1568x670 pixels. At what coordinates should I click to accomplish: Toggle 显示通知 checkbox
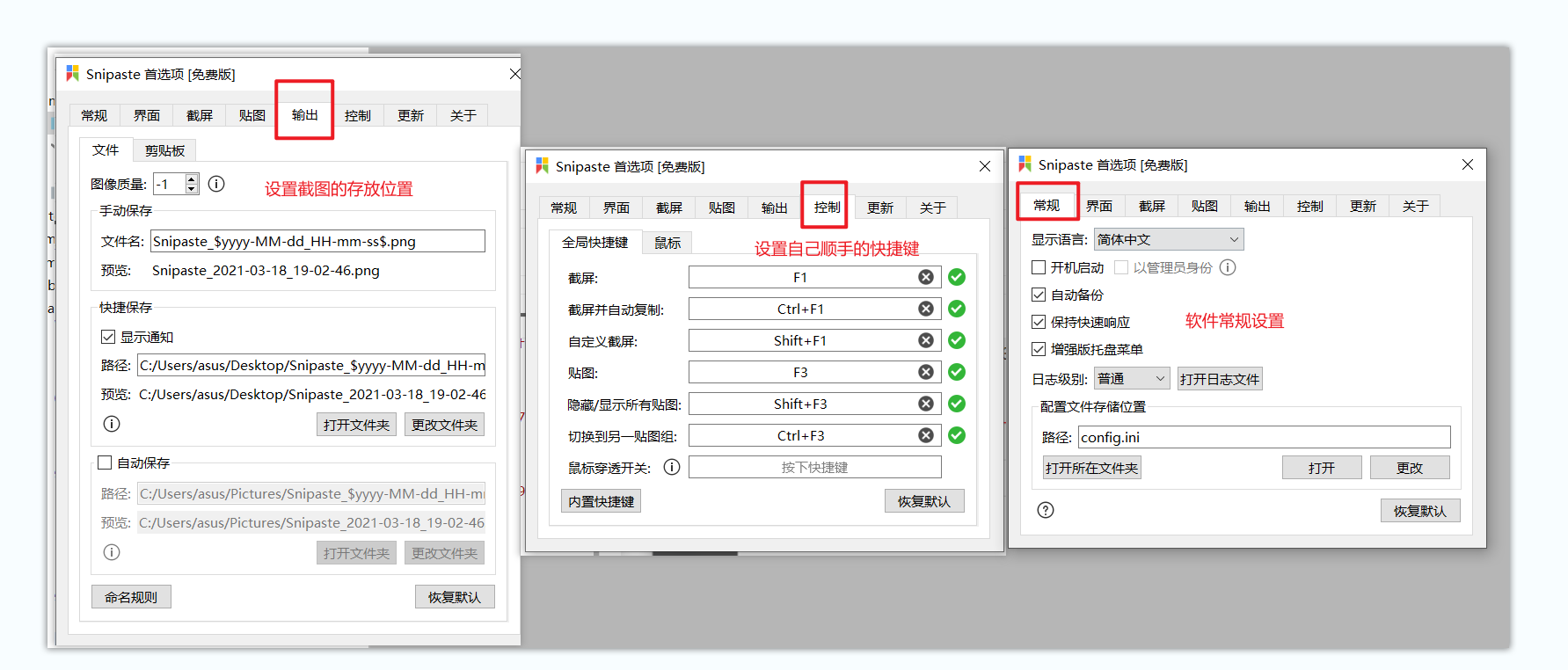point(108,337)
